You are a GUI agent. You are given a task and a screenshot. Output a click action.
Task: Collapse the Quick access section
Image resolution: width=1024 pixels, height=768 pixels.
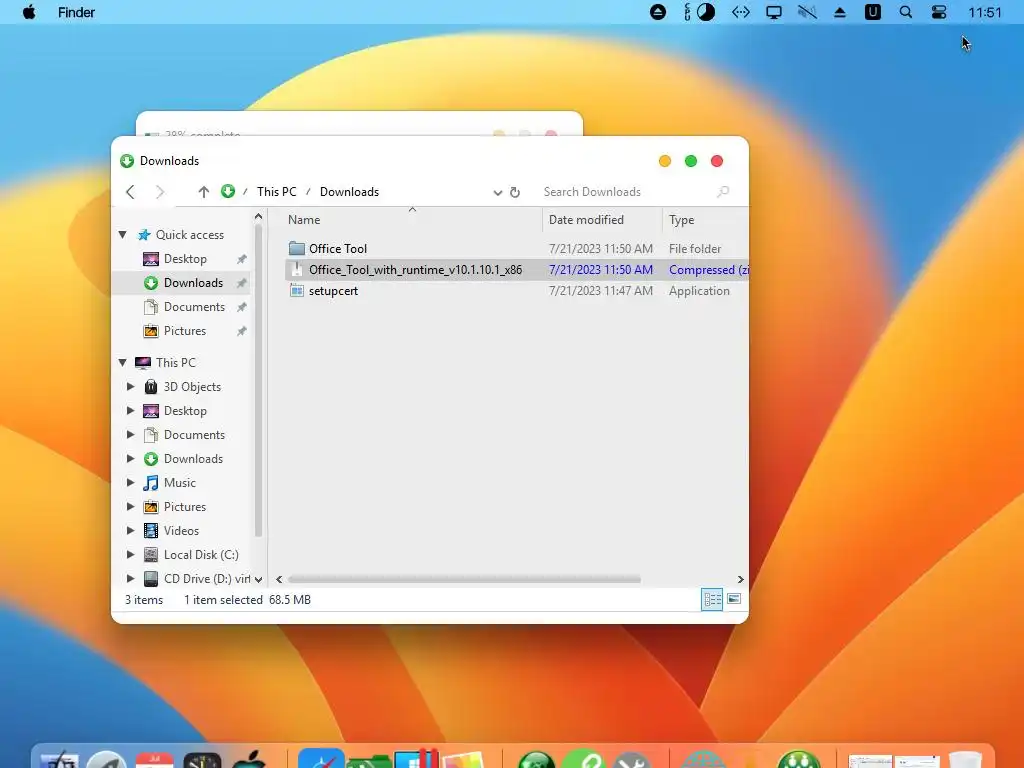[x=123, y=234]
